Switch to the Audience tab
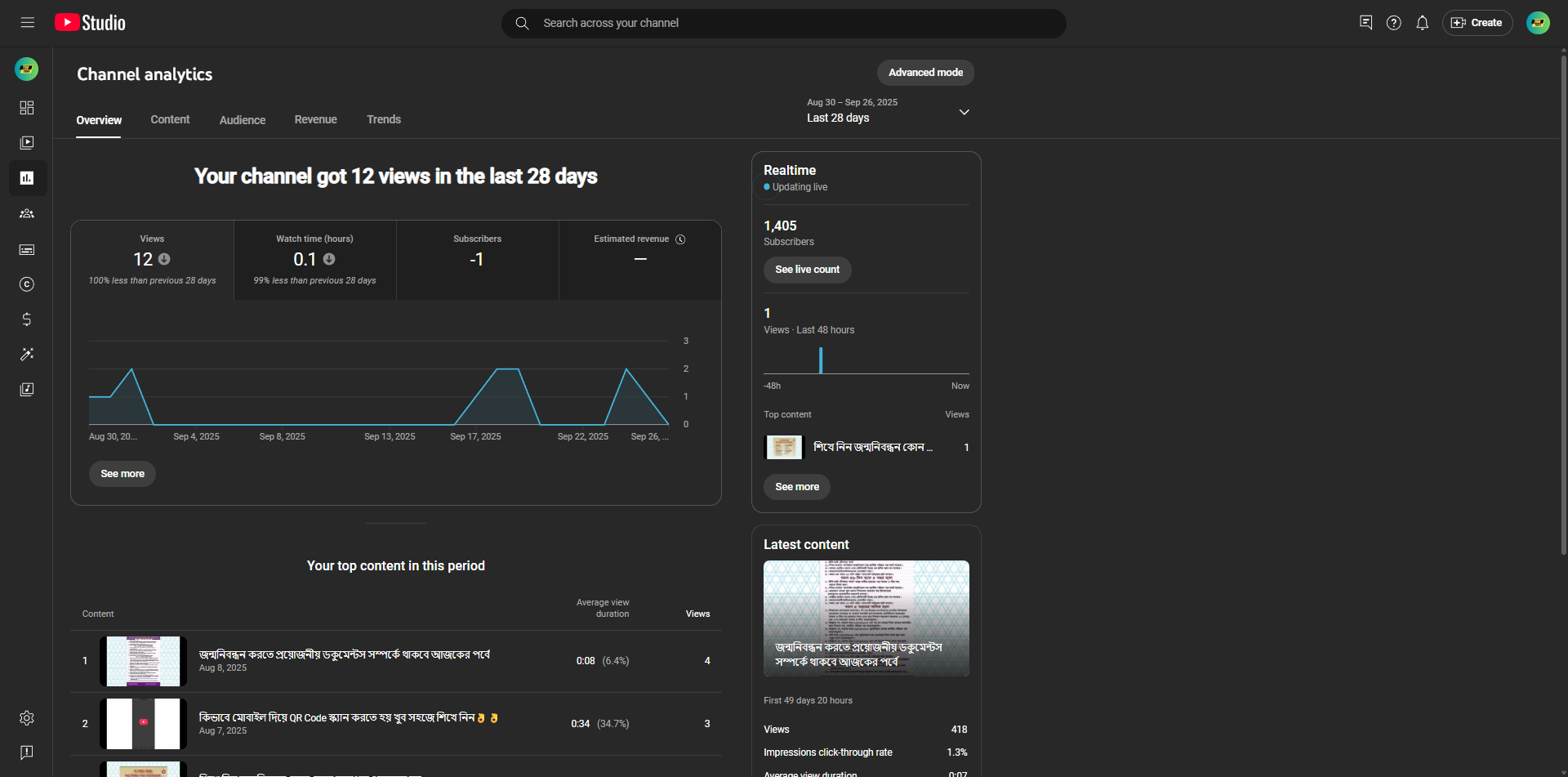The width and height of the screenshot is (1568, 777). tap(243, 120)
